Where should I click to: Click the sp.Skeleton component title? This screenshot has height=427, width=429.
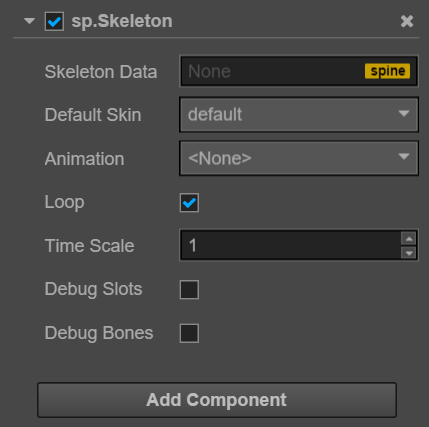pos(122,21)
